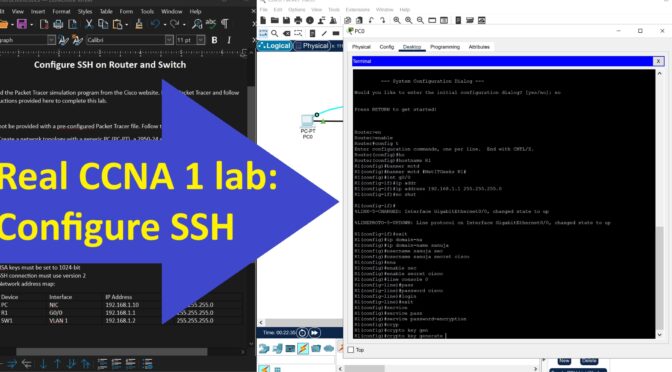Click the fast forward time button
Image resolution: width=672 pixels, height=372 pixels.
click(x=315, y=333)
